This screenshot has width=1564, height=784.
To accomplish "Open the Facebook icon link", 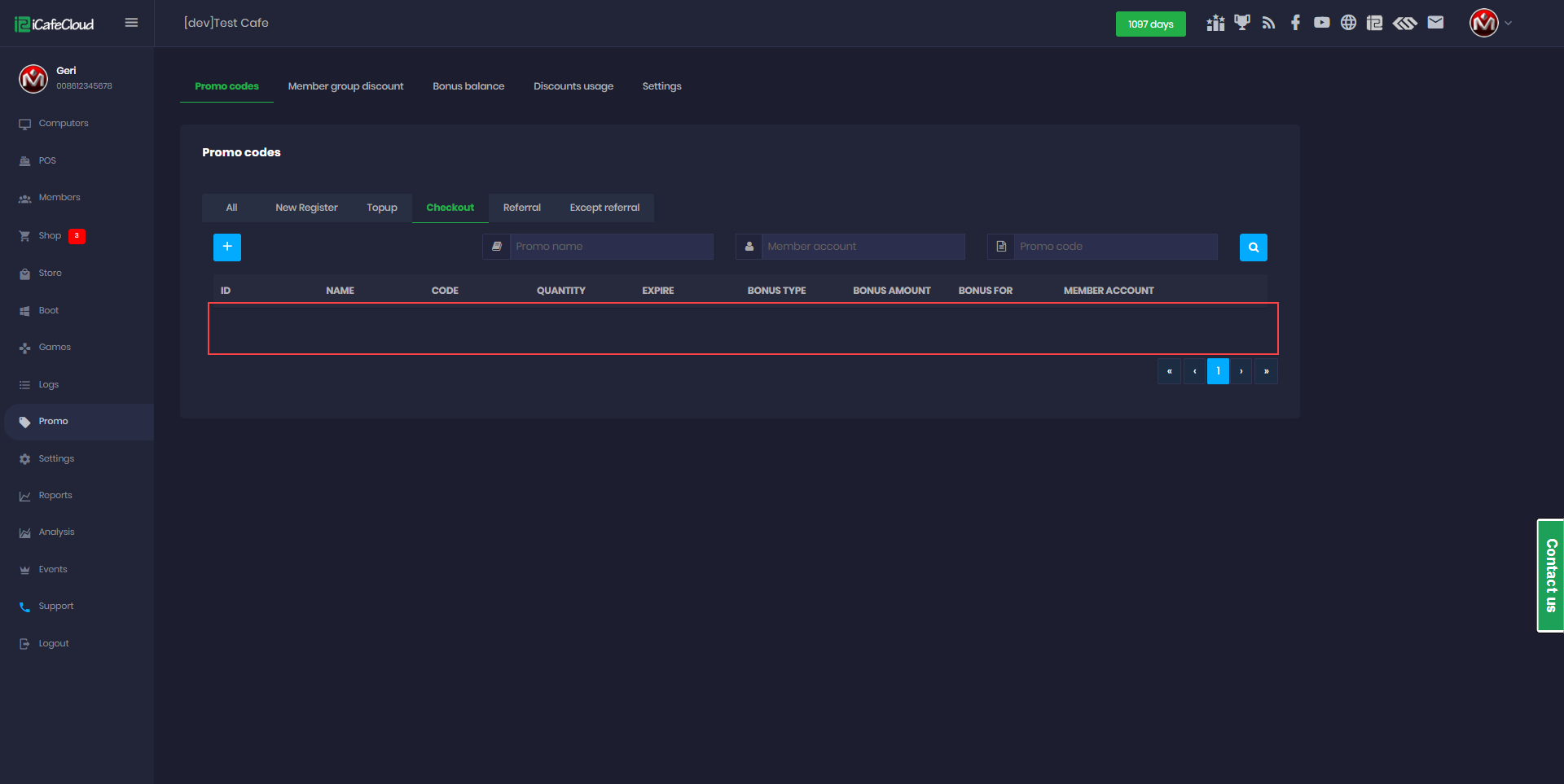I will 1295,23.
